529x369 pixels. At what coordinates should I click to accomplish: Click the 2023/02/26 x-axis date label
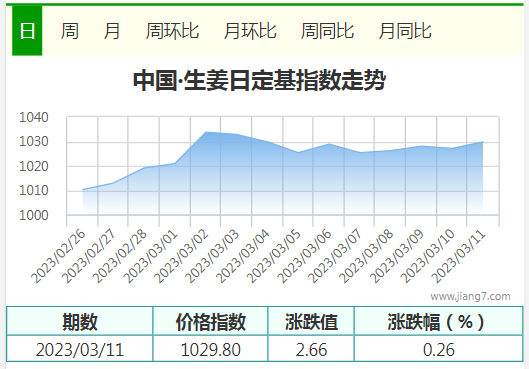point(59,256)
